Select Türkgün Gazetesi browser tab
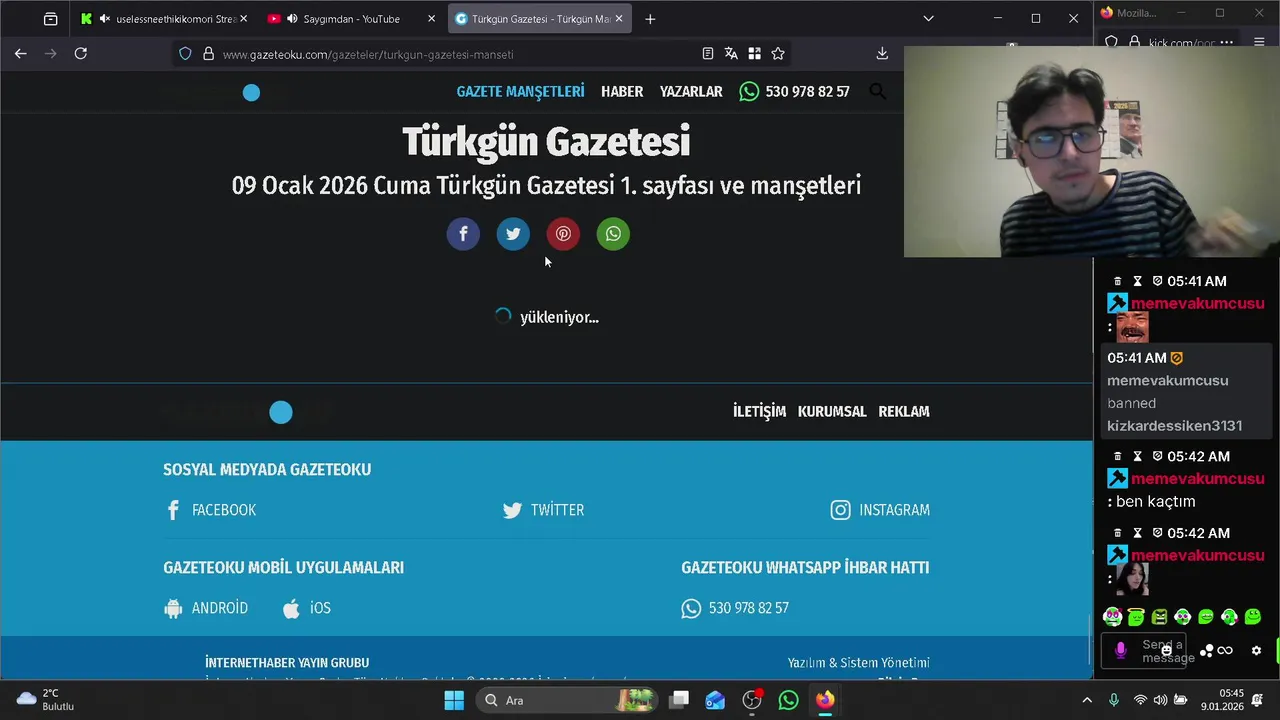The width and height of the screenshot is (1280, 720). pos(540,19)
